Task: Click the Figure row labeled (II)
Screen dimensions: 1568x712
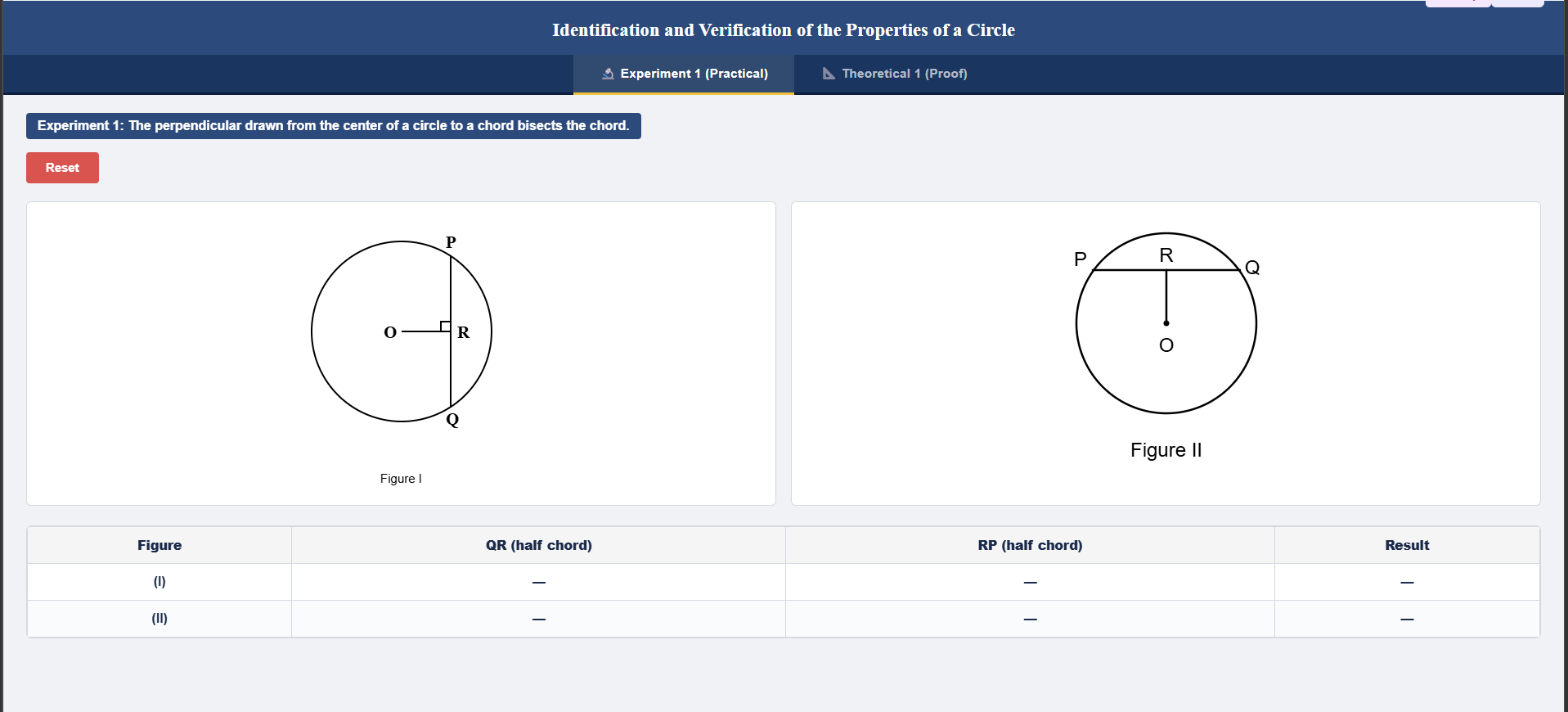Action: (x=159, y=619)
